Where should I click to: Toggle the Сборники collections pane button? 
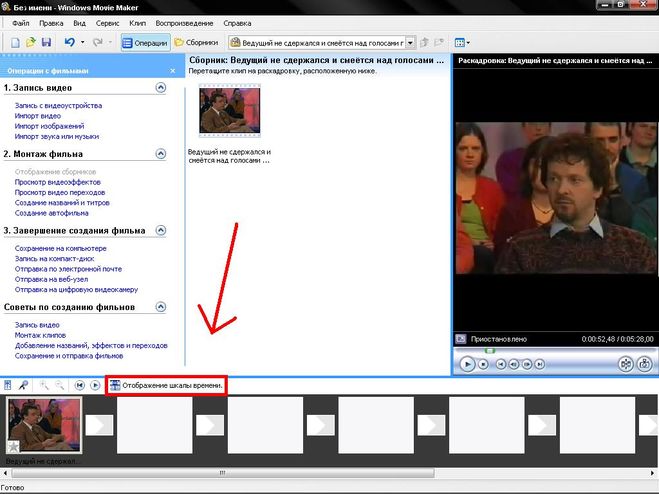click(196, 42)
